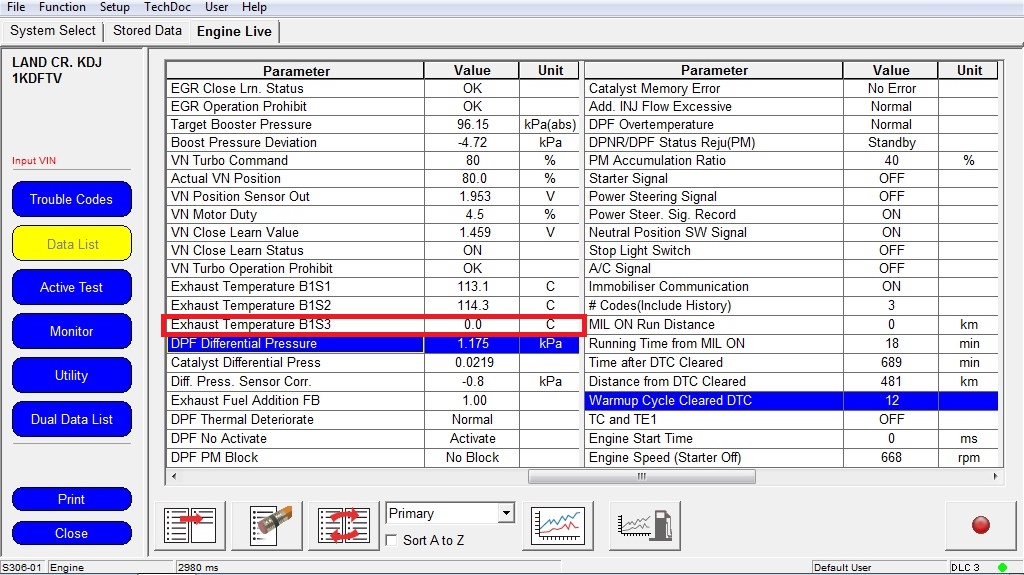Click the move-data-between-lists icon
Image resolution: width=1024 pixels, height=575 pixels.
[190, 526]
